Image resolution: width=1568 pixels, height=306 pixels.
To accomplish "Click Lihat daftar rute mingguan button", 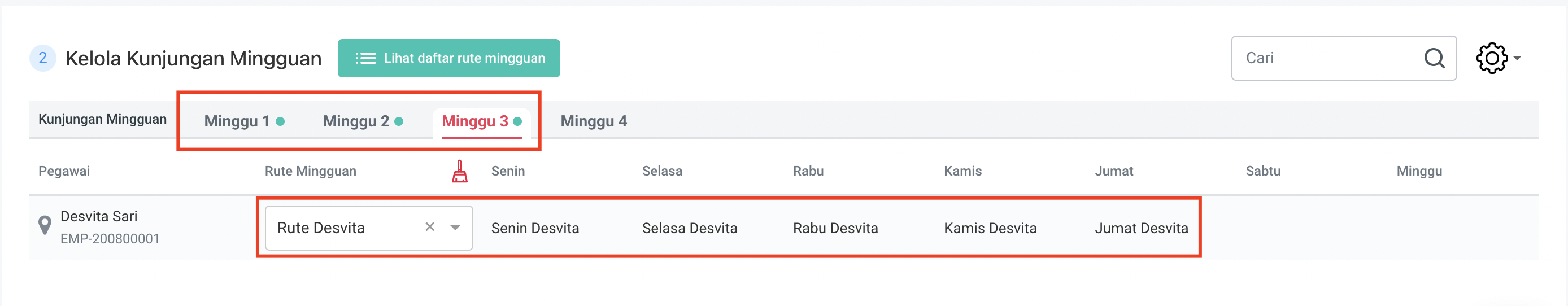I will 448,58.
